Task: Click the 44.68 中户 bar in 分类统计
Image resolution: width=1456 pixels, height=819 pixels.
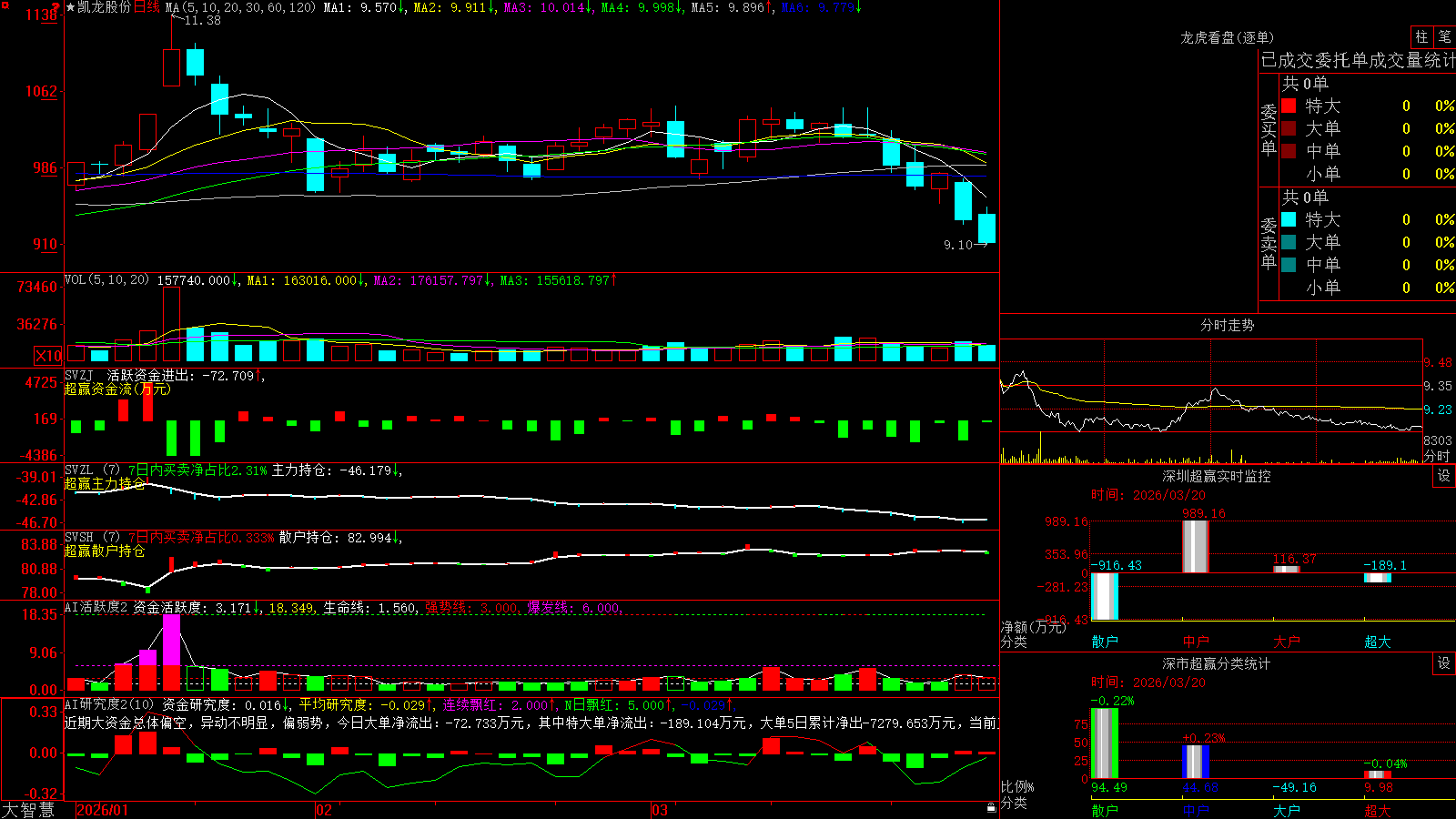Action: [1196, 762]
